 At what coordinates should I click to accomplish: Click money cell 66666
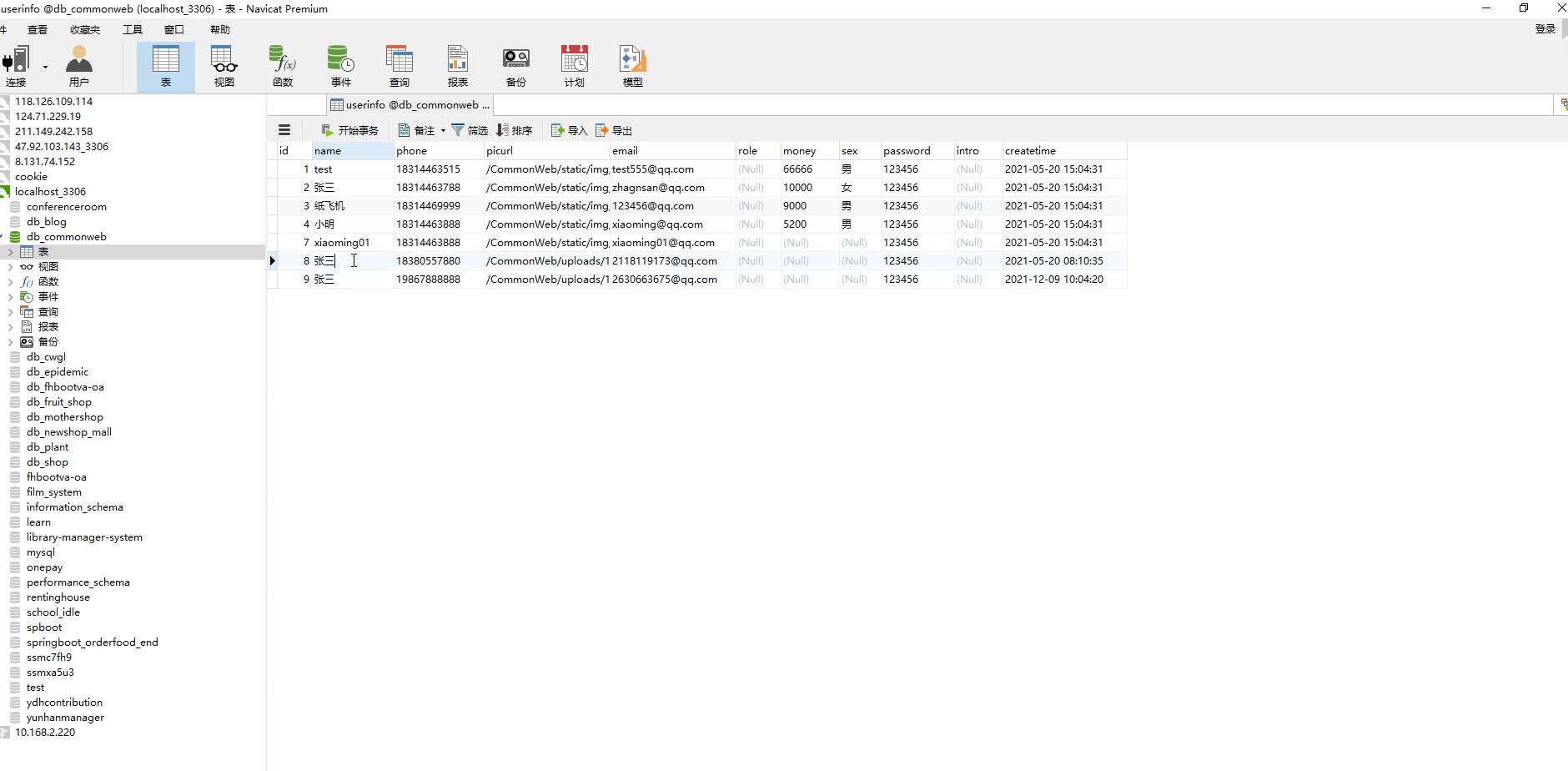(809, 169)
